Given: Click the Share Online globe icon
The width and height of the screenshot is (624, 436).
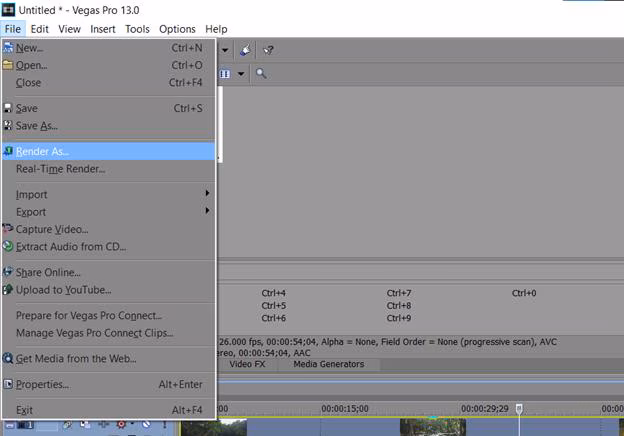Looking at the screenshot, I should (x=8, y=272).
